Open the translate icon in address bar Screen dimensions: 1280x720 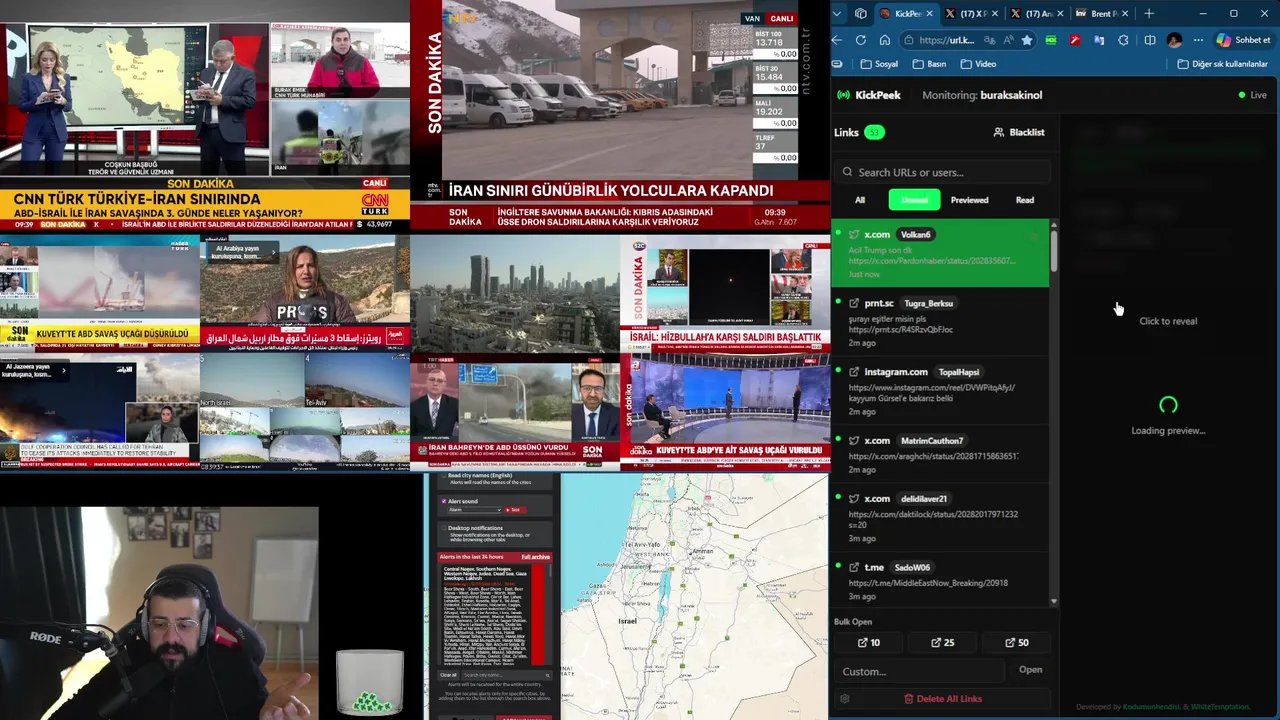[989, 40]
